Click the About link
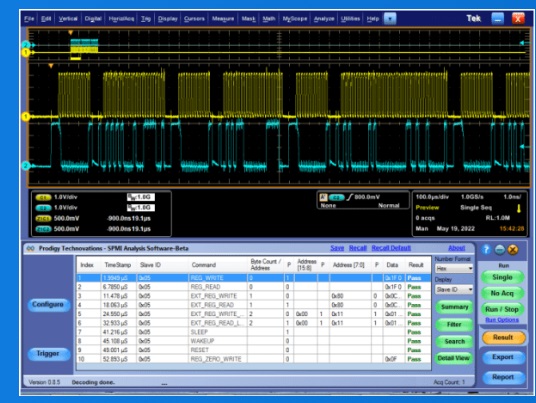Viewport: 536px width, 403px height. (456, 248)
